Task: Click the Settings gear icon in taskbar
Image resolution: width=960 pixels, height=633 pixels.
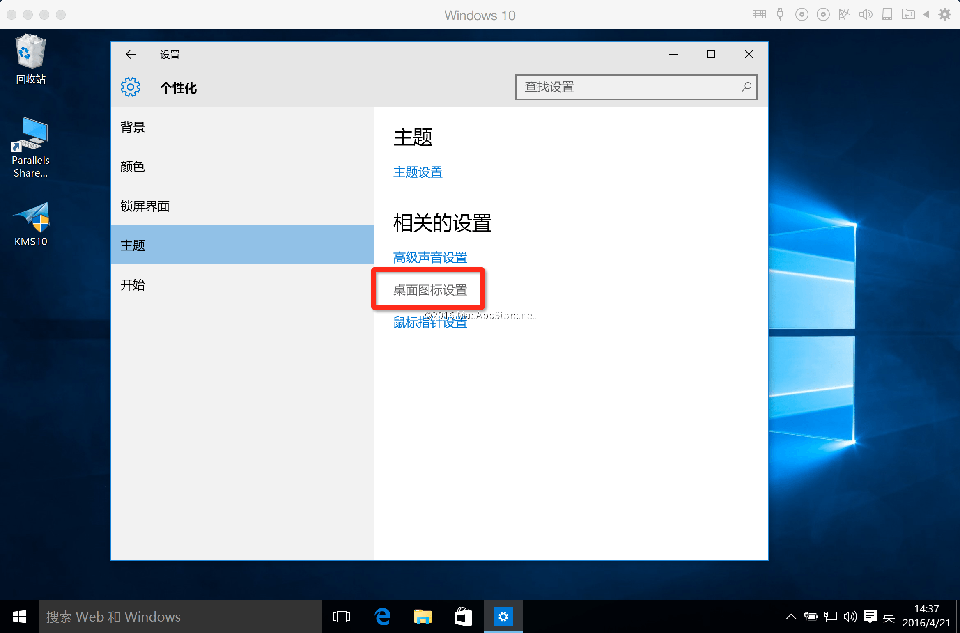Action: (503, 616)
